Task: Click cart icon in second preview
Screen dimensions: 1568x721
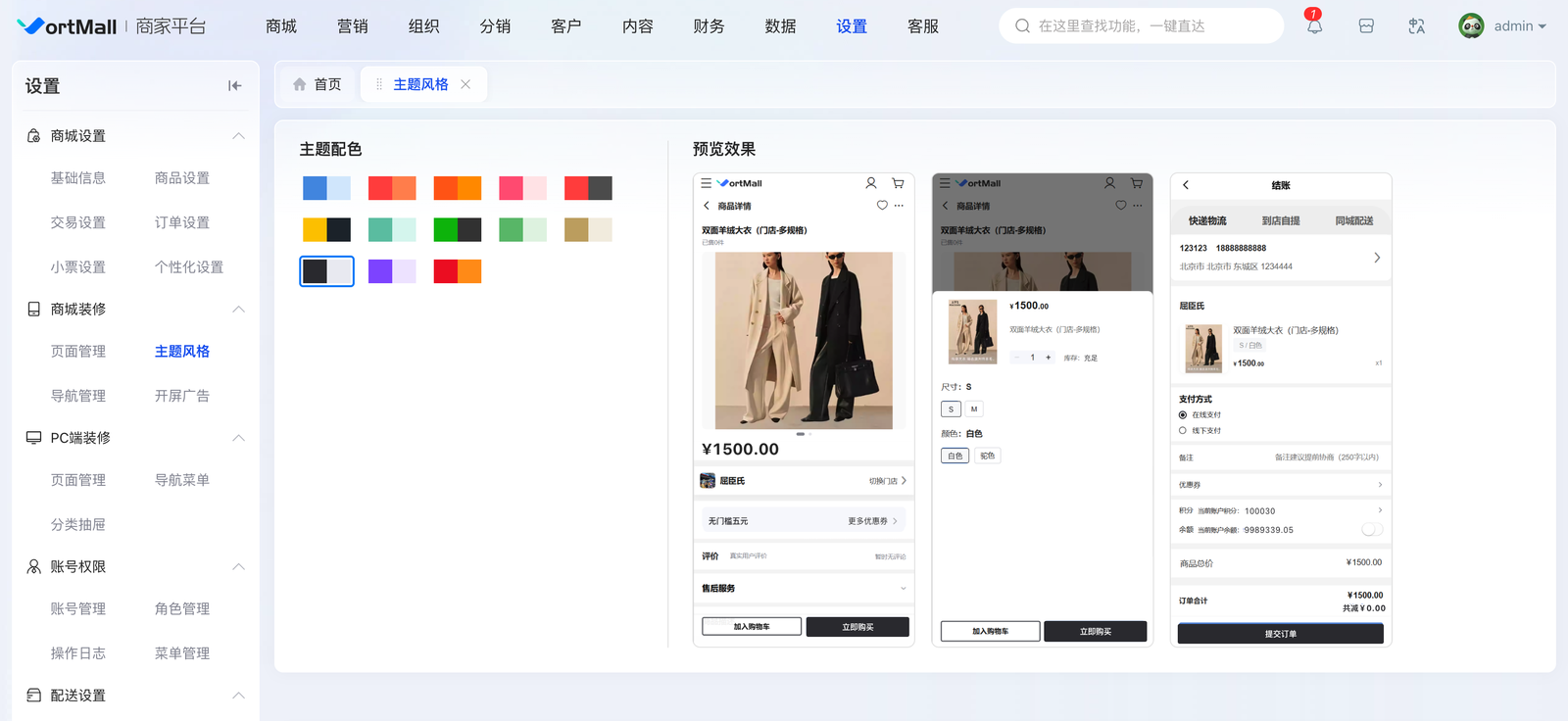Action: pyautogui.click(x=1137, y=183)
